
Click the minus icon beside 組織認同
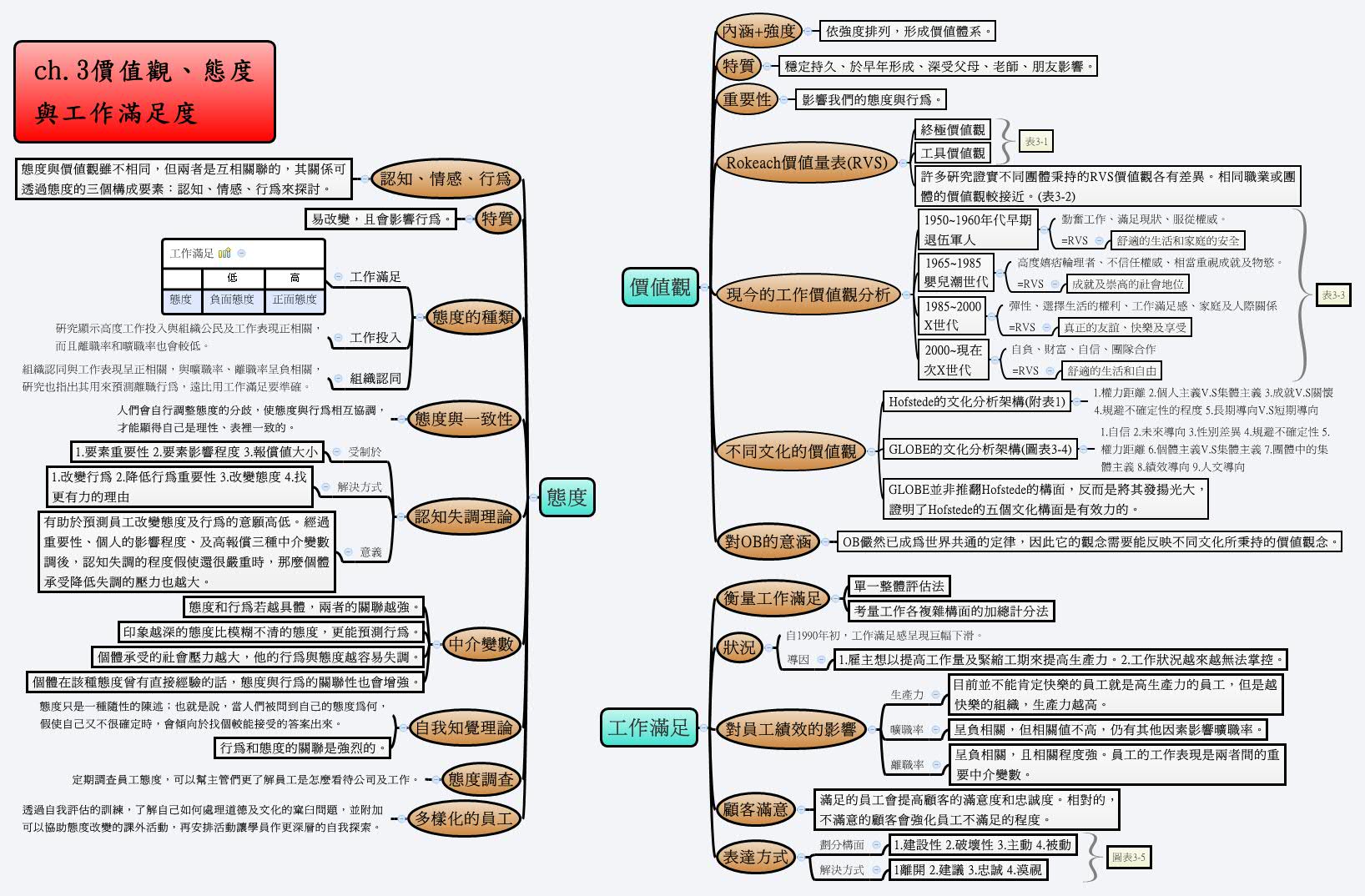[338, 377]
